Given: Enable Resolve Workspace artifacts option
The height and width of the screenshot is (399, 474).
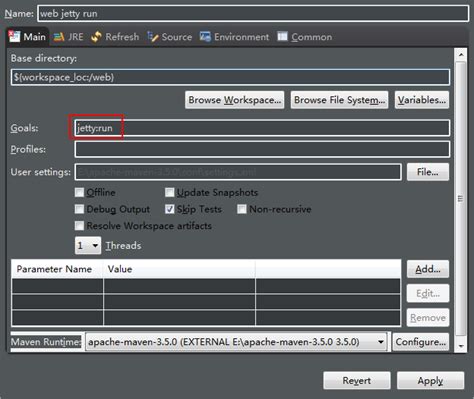Looking at the screenshot, I should click(x=79, y=226).
